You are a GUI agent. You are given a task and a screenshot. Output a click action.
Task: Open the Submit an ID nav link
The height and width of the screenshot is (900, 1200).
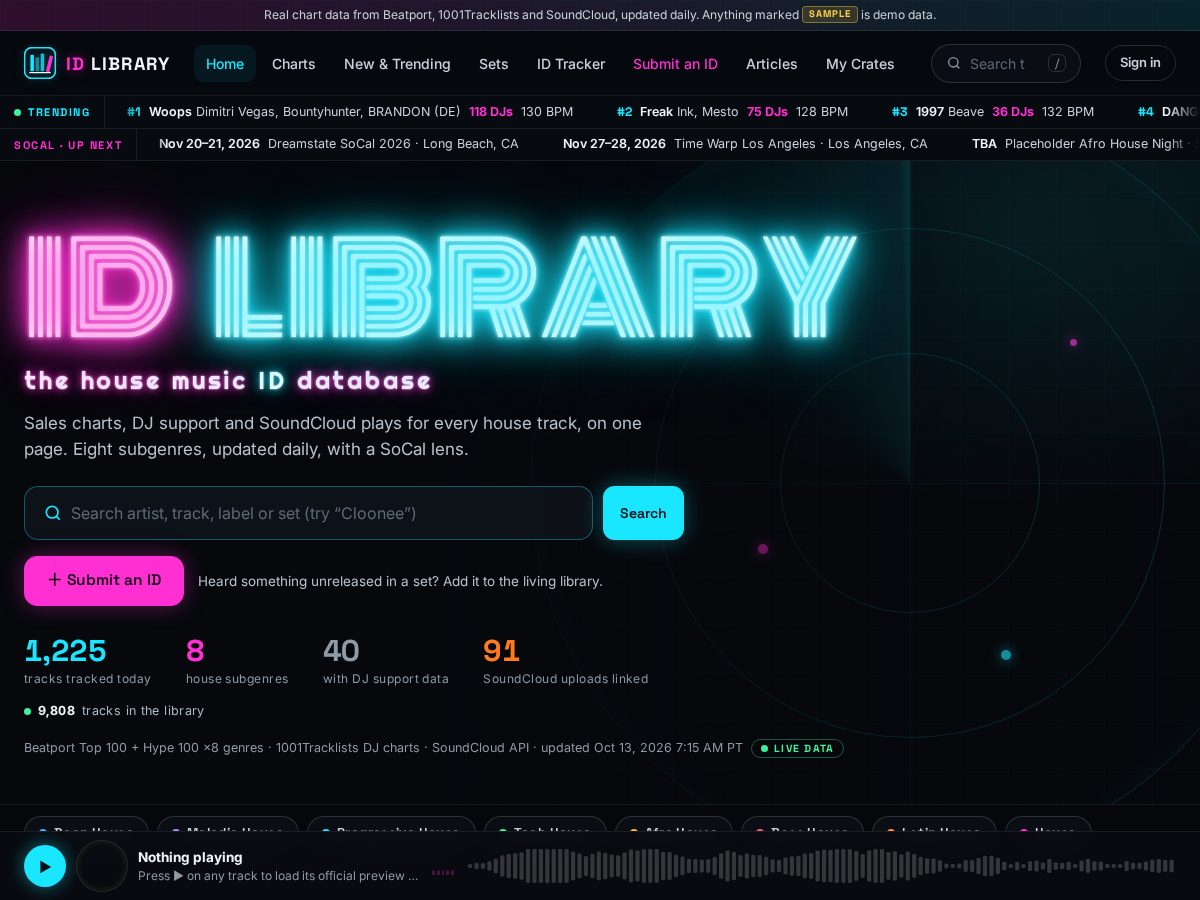click(x=675, y=63)
